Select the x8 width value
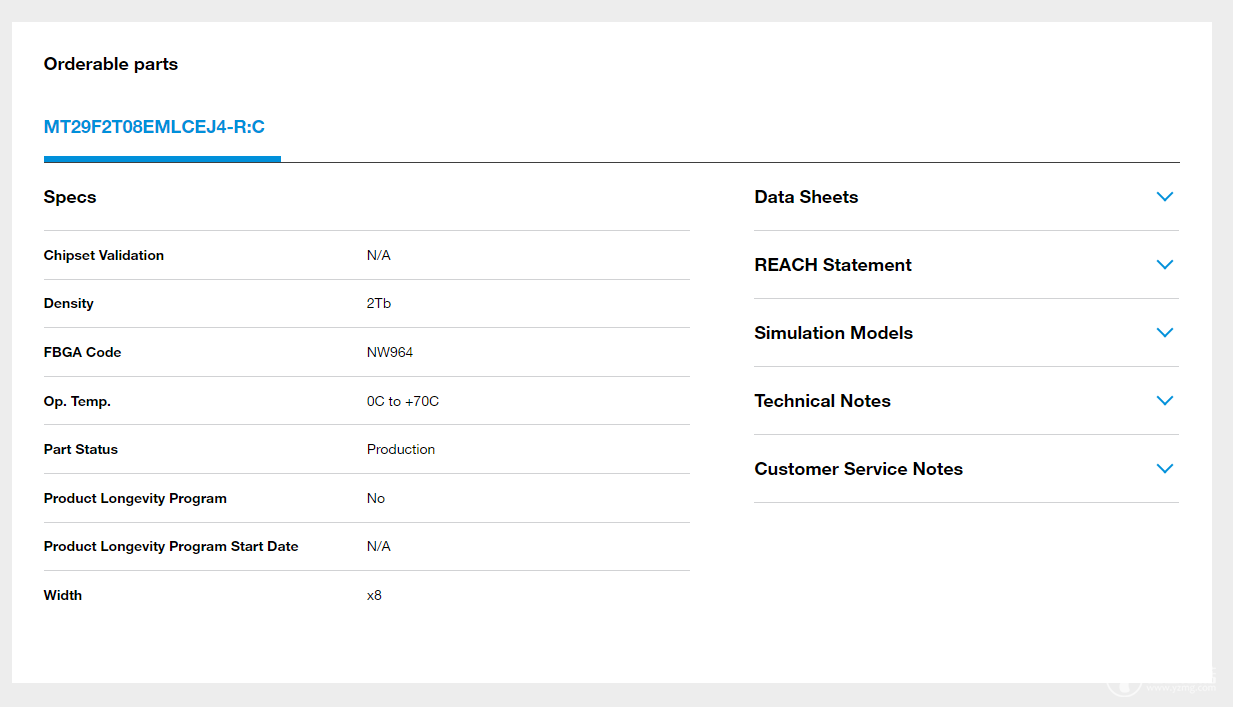The height and width of the screenshot is (707, 1233). (x=374, y=595)
